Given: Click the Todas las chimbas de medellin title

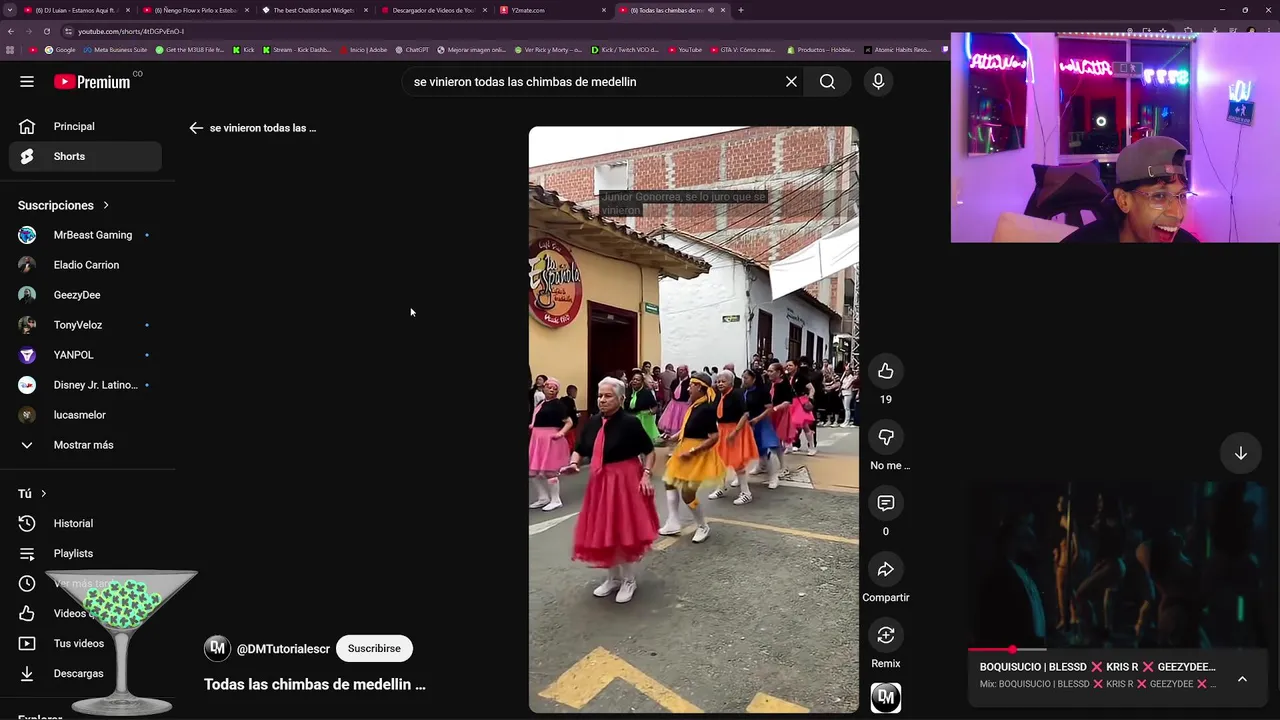Looking at the screenshot, I should 315,685.
